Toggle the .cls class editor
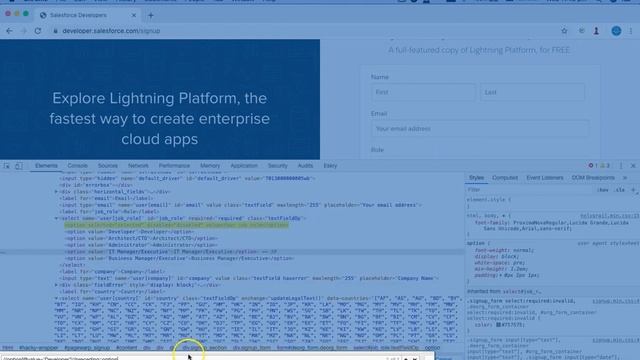This screenshot has width=640, height=360. pos(620,190)
